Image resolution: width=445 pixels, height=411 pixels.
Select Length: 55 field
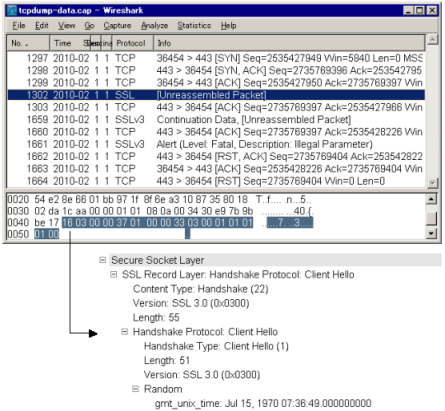[156, 318]
